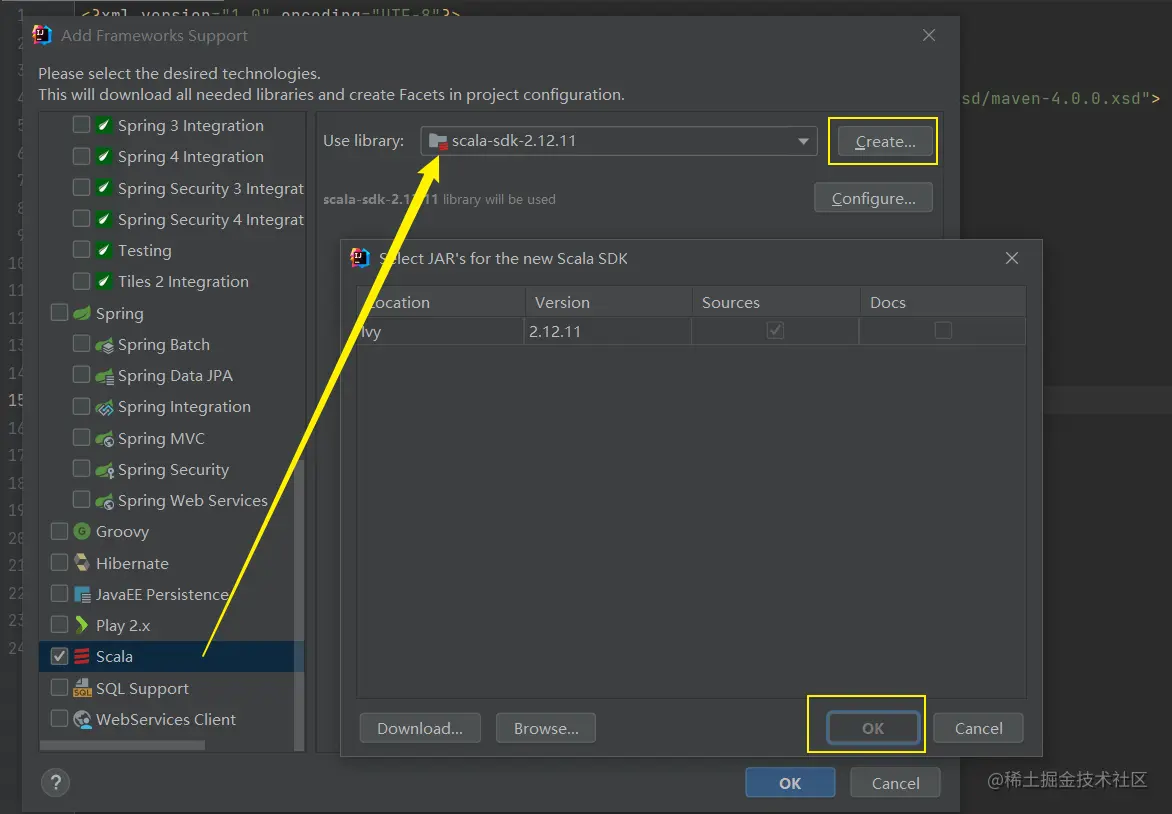
Task: Check the Hibernate checkbox
Action: 59,562
